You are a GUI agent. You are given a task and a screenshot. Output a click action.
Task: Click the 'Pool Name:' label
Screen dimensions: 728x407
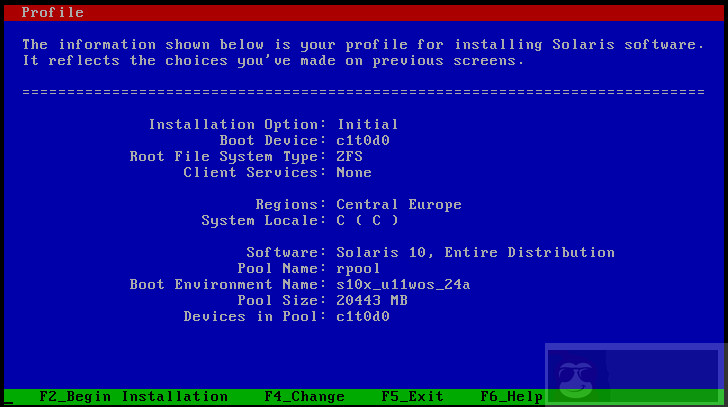pos(282,269)
